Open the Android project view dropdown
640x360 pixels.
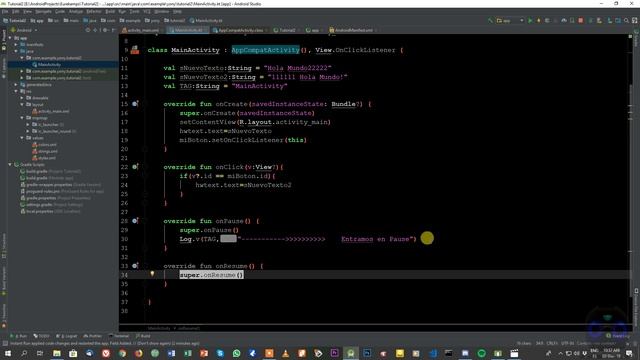coord(24,30)
